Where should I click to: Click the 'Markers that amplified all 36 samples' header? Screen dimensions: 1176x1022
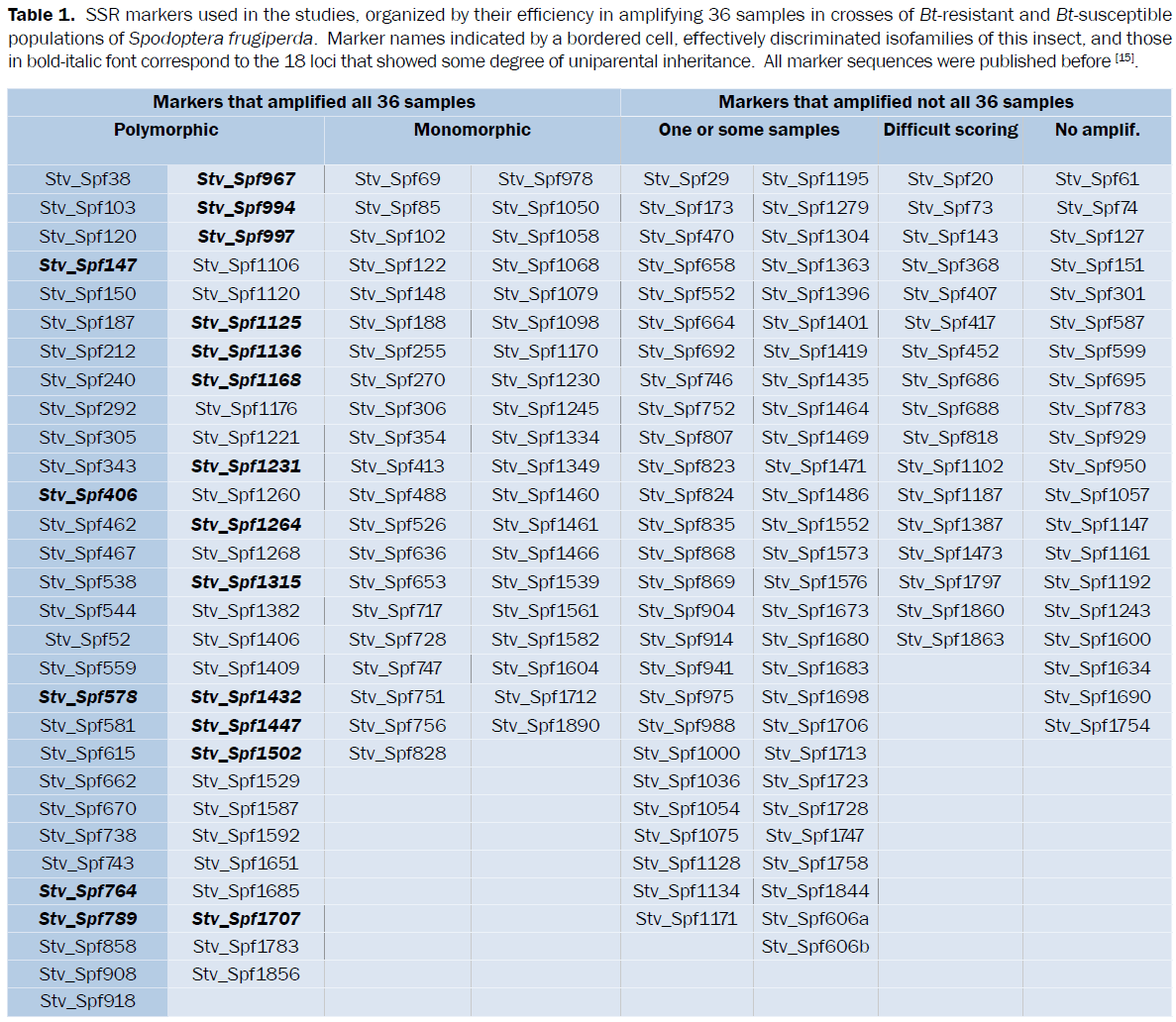[x=313, y=102]
